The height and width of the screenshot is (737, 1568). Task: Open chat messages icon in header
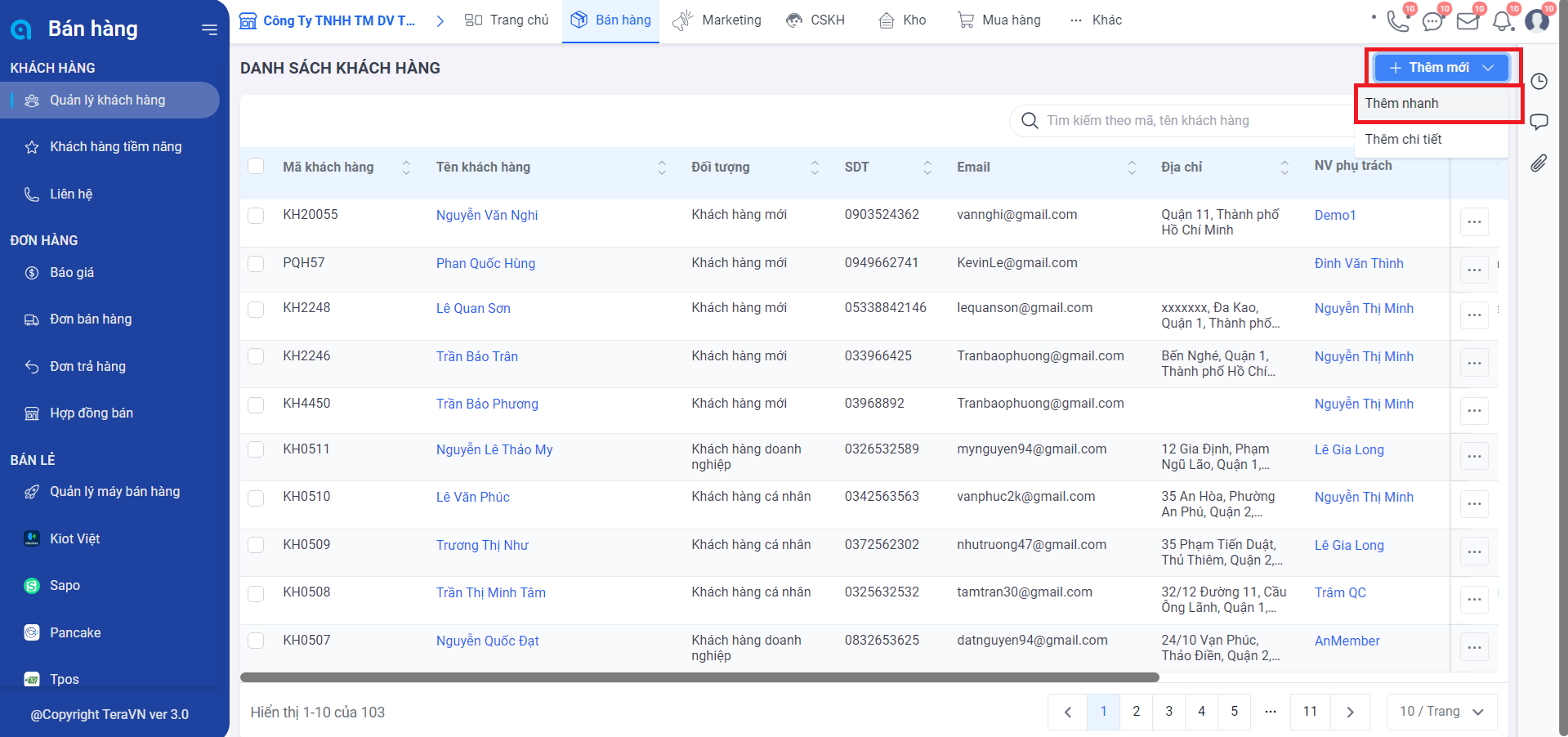coord(1432,20)
